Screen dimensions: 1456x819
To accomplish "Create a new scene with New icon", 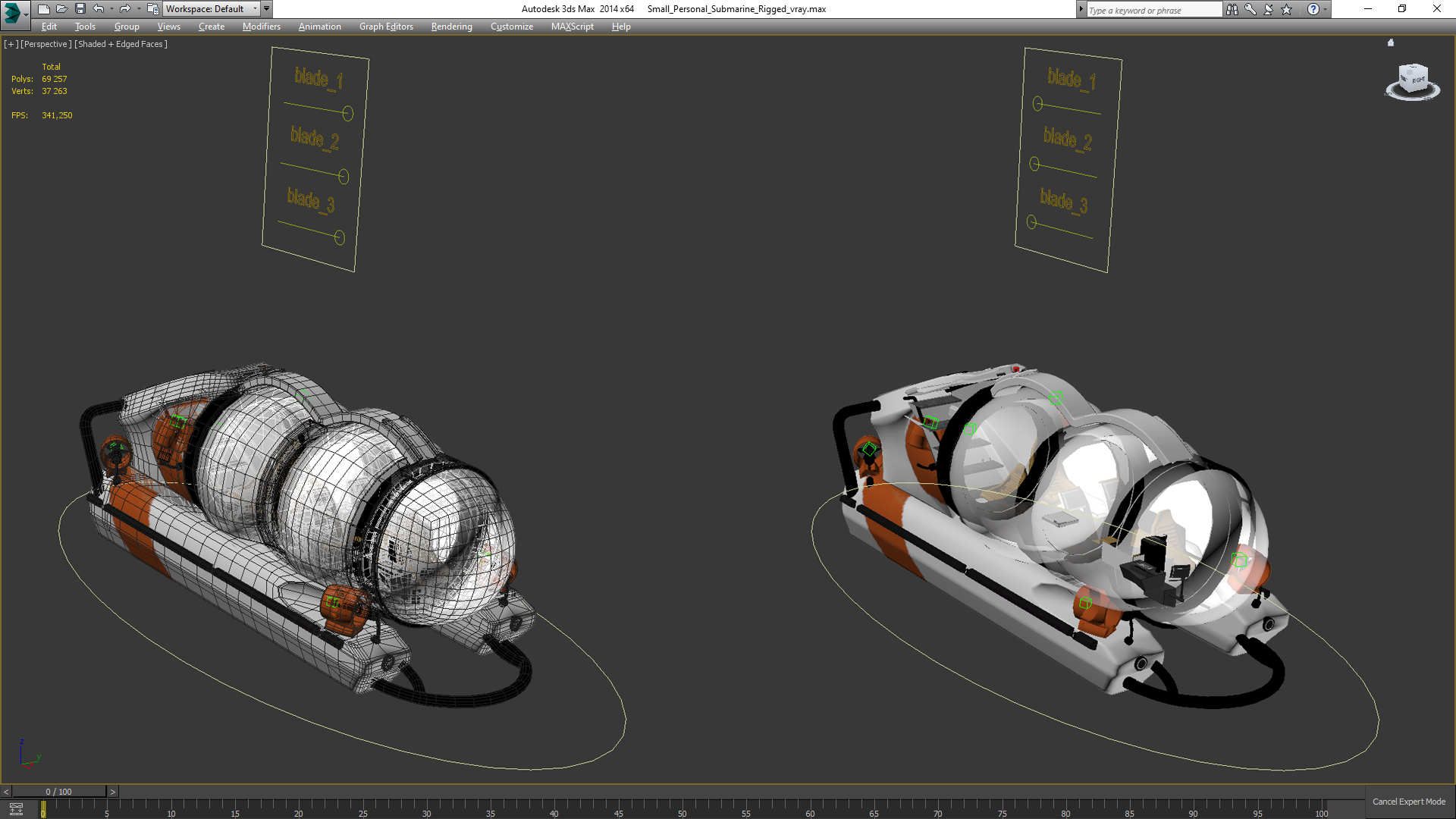I will coord(44,9).
